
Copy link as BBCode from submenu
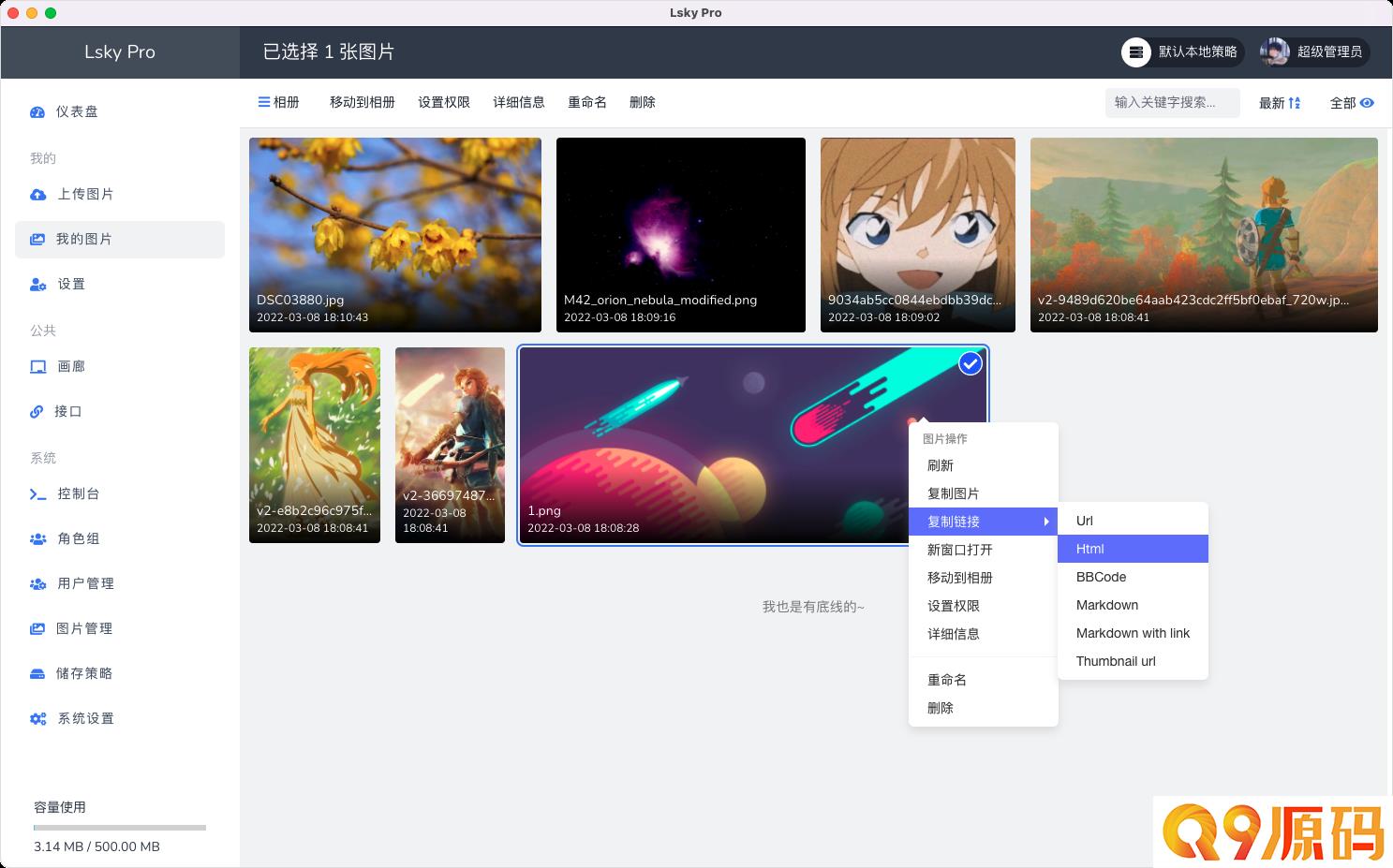(1133, 577)
